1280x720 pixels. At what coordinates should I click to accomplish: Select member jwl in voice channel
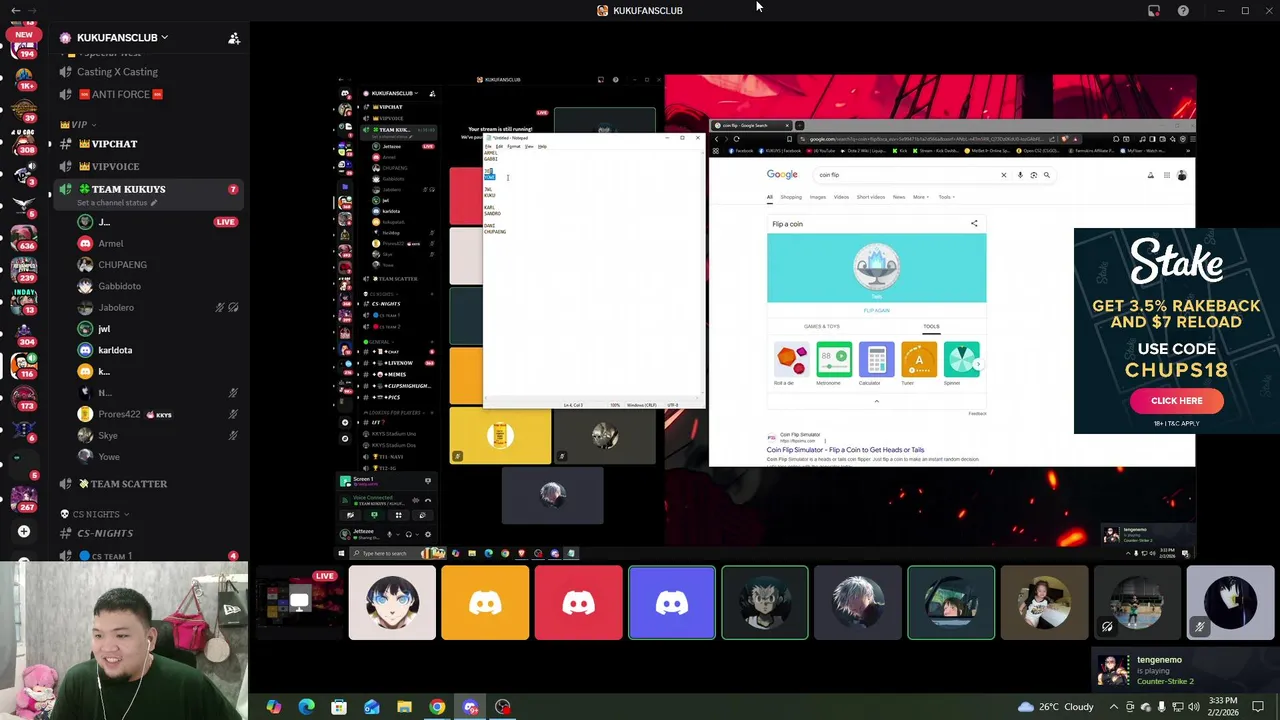pyautogui.click(x=104, y=329)
